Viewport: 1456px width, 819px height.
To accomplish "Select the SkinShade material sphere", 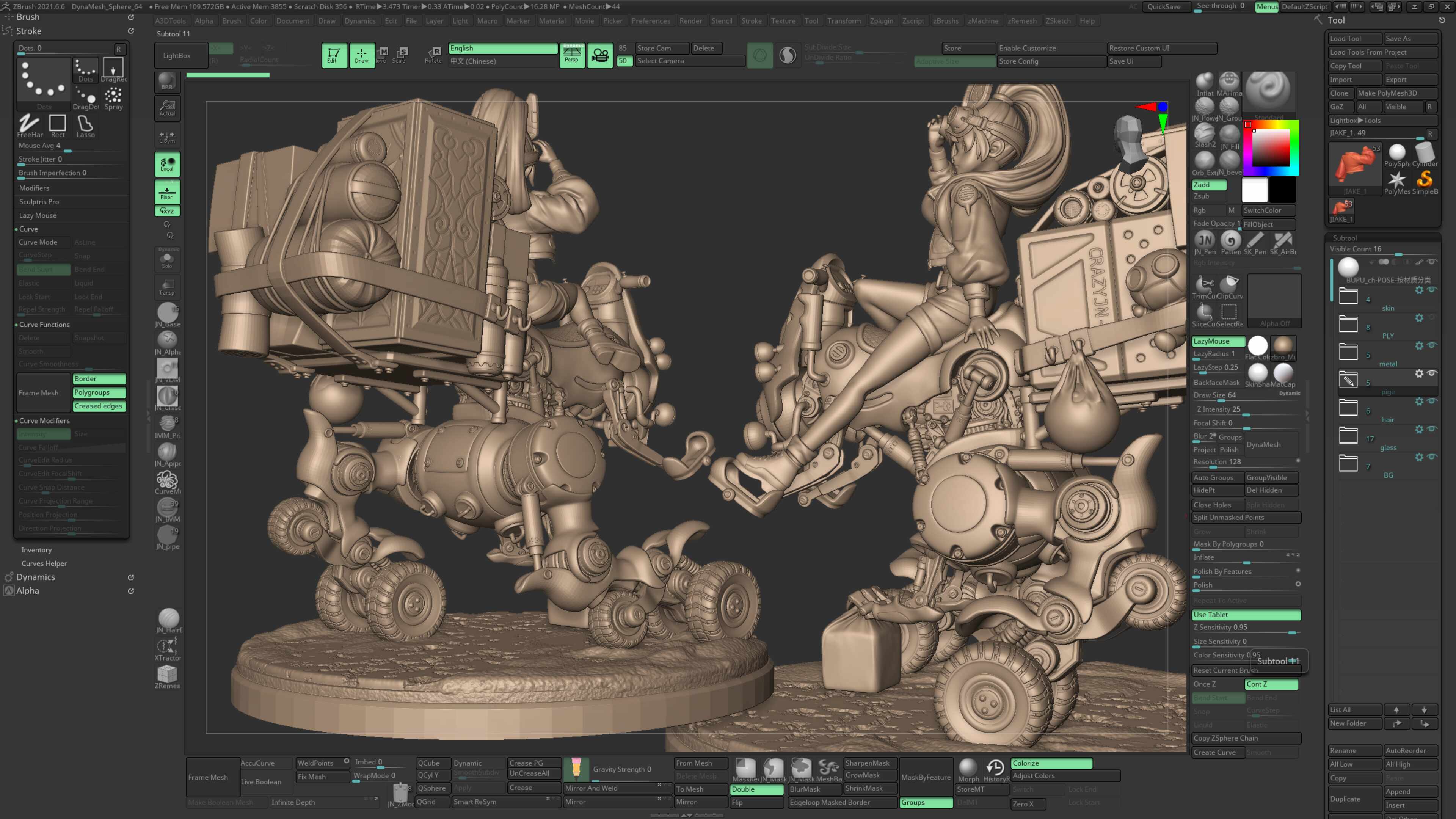I will click(x=1258, y=375).
